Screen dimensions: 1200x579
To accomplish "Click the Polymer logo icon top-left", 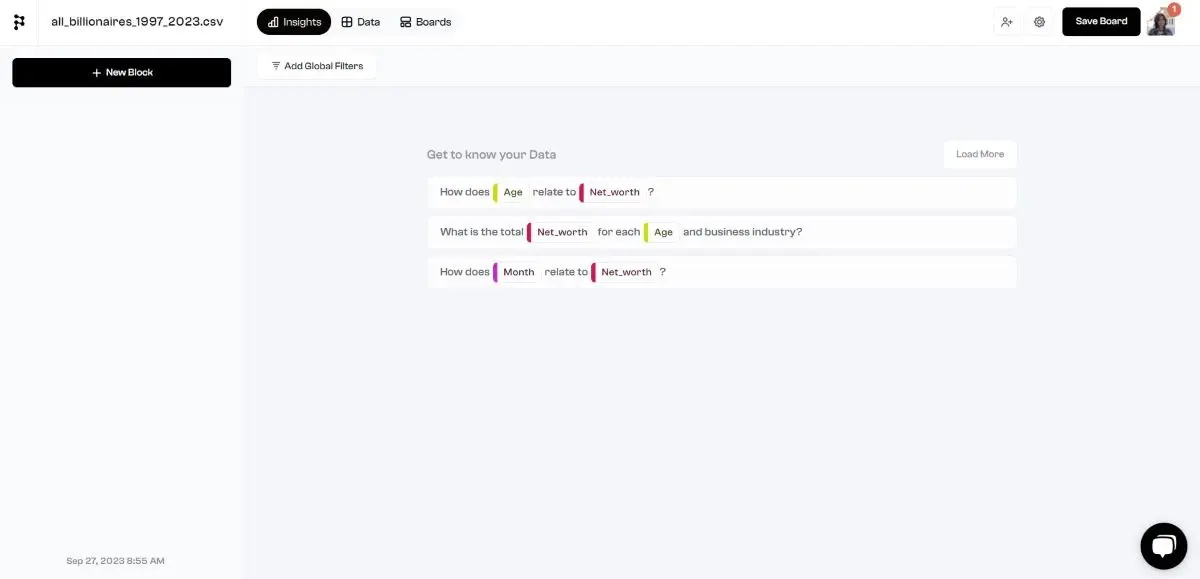I will click(x=19, y=21).
